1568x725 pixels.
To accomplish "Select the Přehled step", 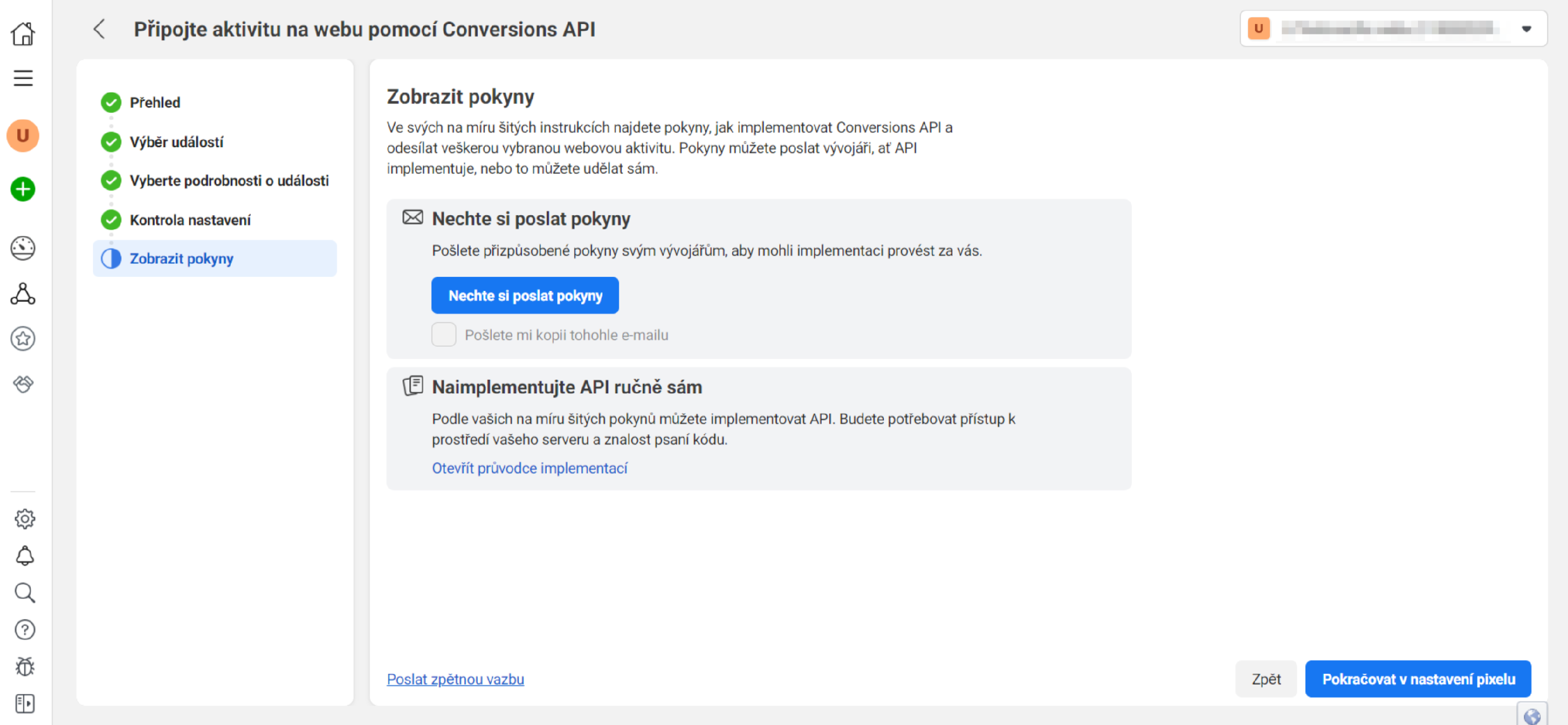I will tap(214, 102).
